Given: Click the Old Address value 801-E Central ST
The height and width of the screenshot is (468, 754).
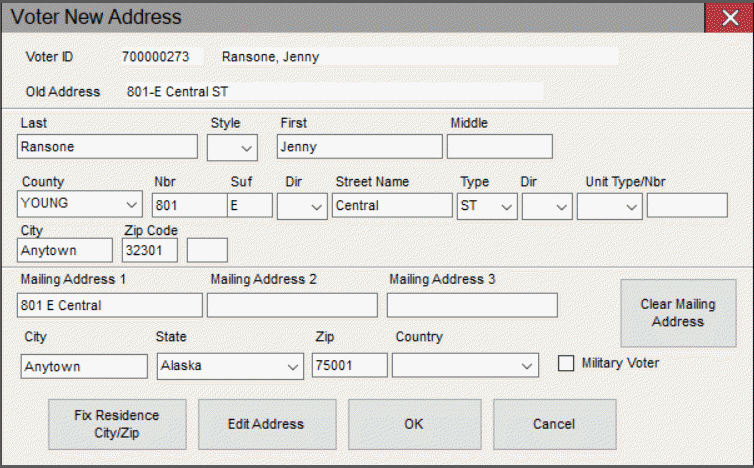Looking at the screenshot, I should [x=177, y=91].
